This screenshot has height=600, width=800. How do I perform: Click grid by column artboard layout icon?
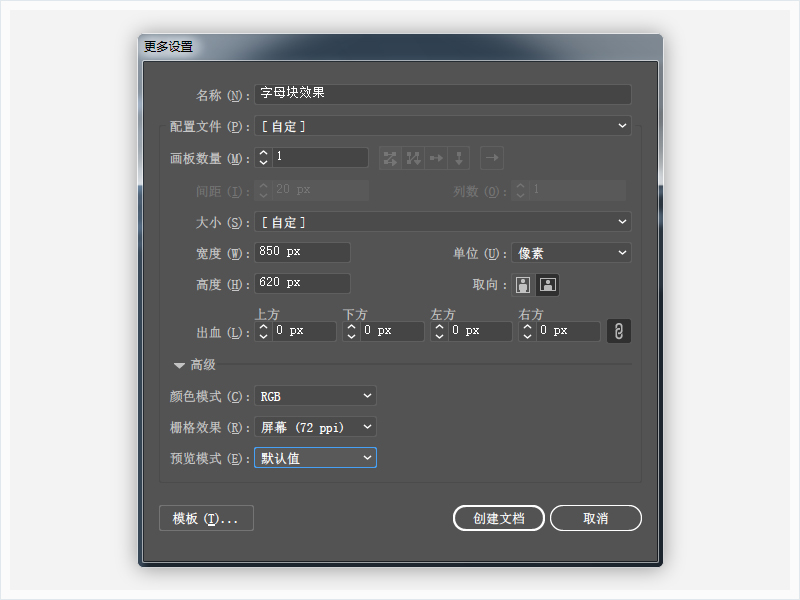(413, 158)
